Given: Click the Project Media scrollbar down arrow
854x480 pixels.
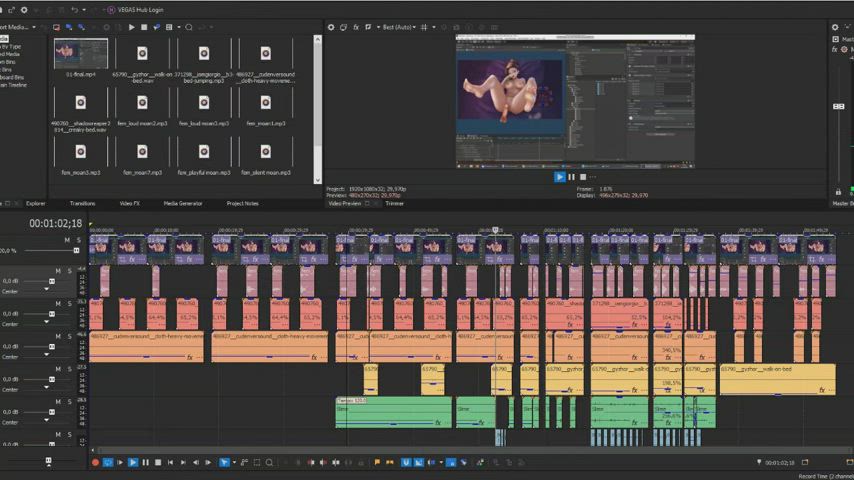Looking at the screenshot, I should 318,180.
